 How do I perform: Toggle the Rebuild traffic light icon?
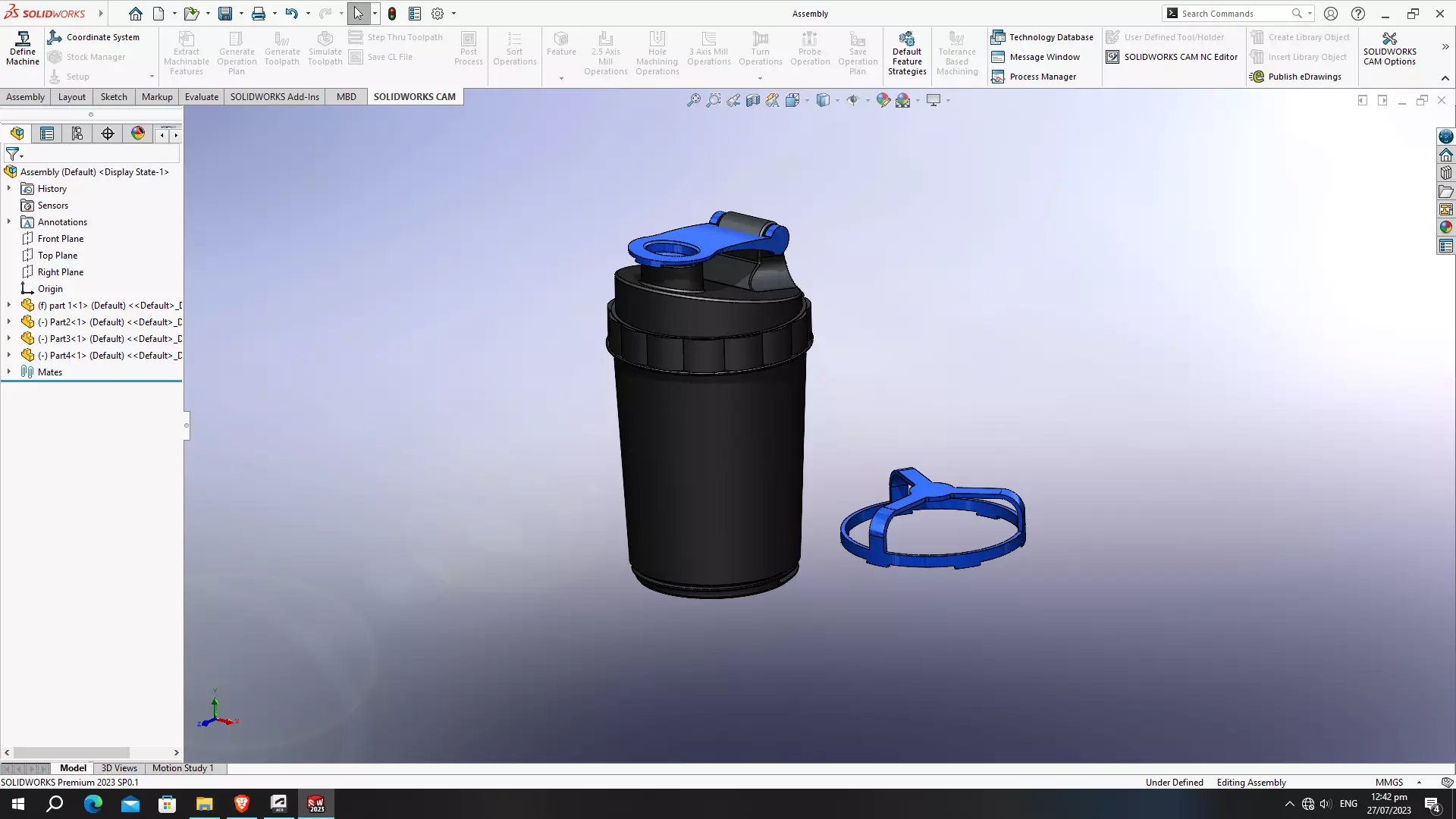coord(392,14)
